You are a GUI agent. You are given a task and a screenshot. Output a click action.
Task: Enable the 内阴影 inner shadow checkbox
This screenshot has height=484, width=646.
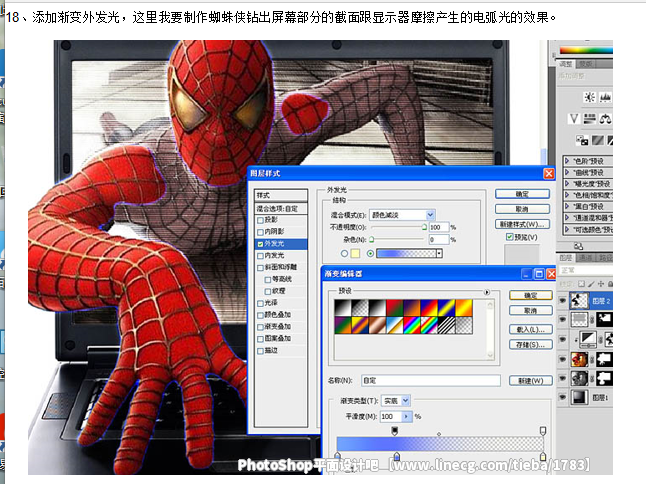pos(260,232)
